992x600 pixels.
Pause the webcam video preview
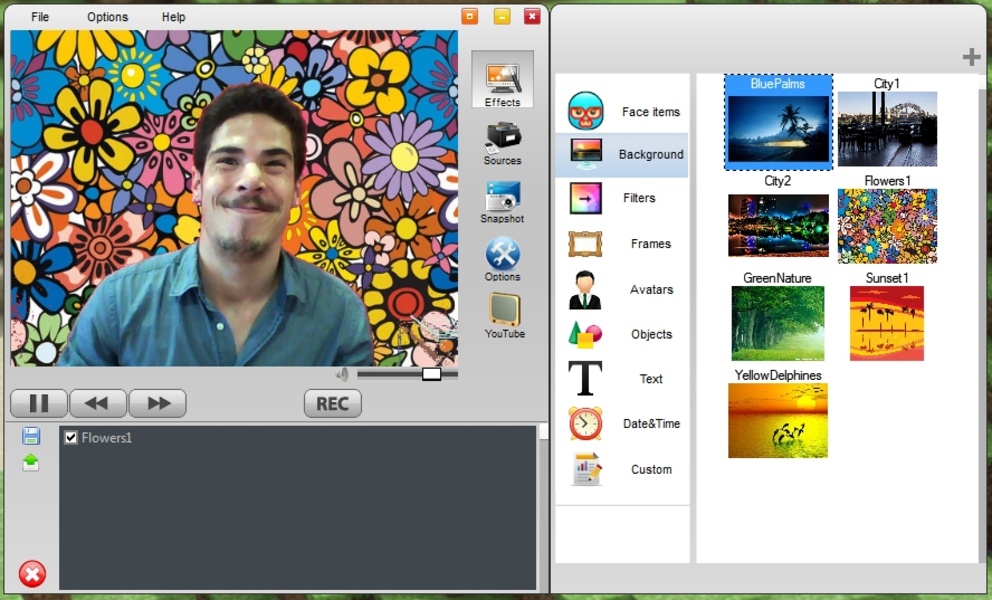tap(39, 403)
